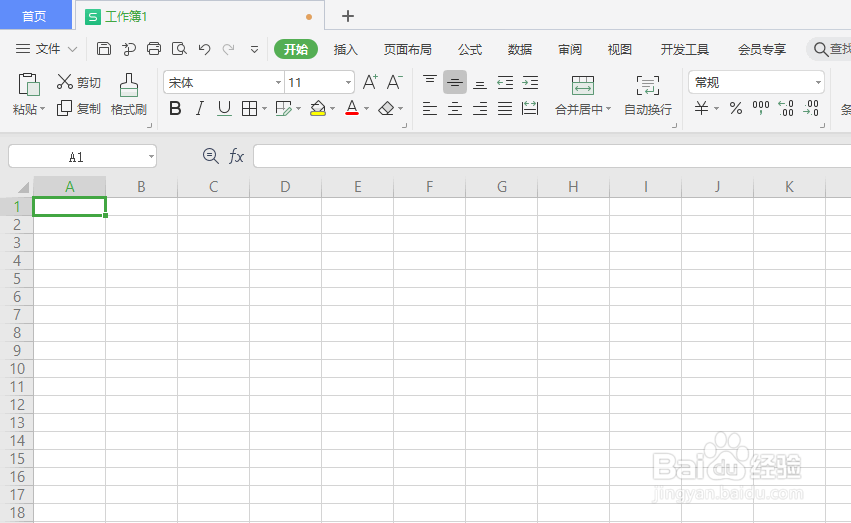Open font name dropdown 宋体

278,82
